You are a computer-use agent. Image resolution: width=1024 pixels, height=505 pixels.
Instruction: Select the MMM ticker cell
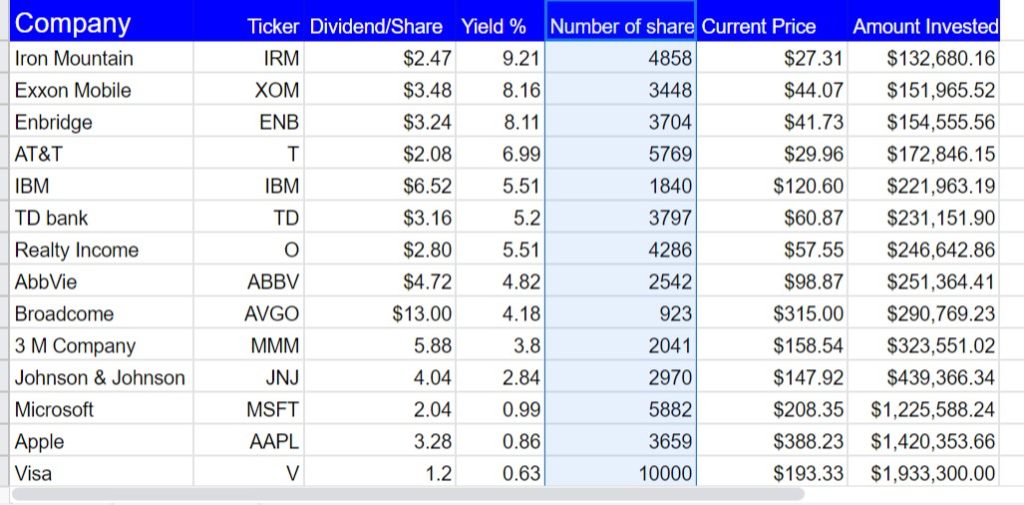coord(249,346)
